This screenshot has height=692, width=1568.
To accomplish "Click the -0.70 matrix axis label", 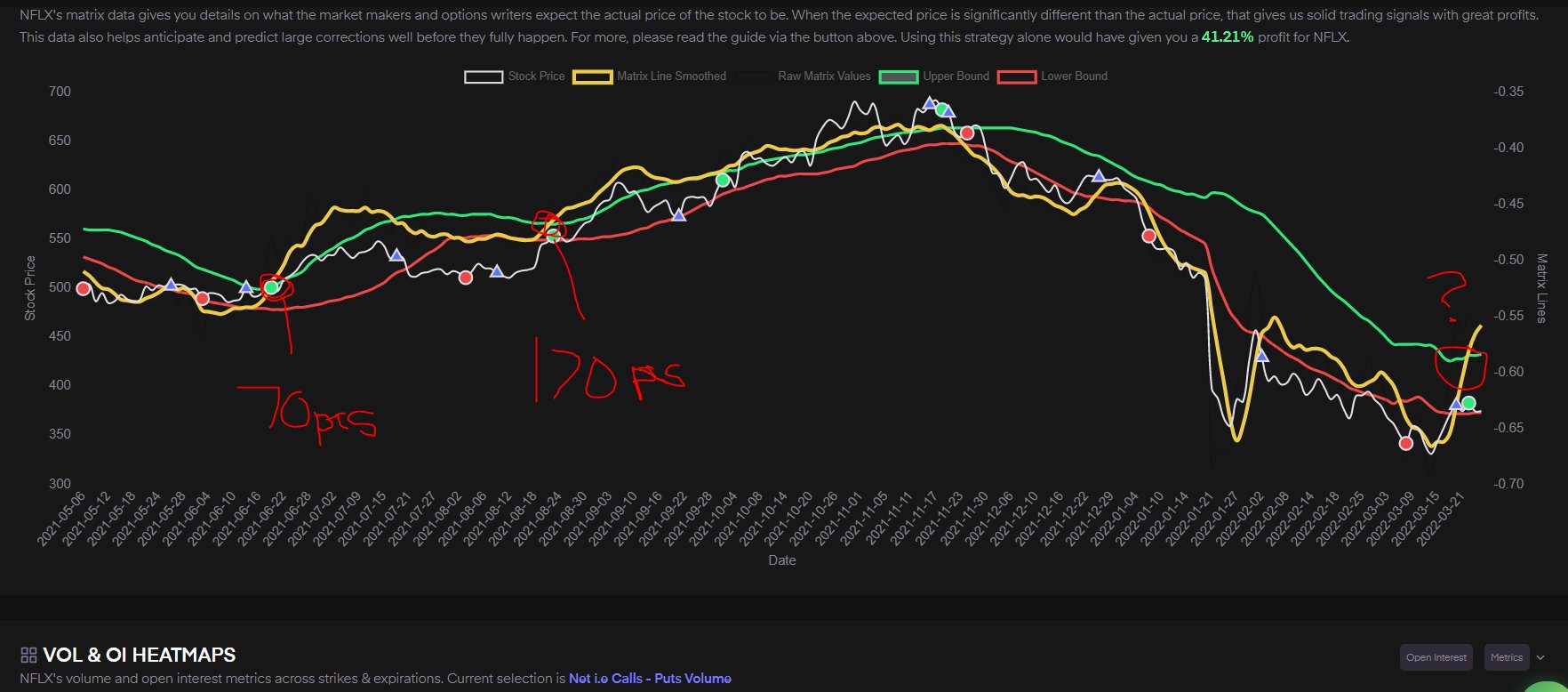I will (1508, 484).
